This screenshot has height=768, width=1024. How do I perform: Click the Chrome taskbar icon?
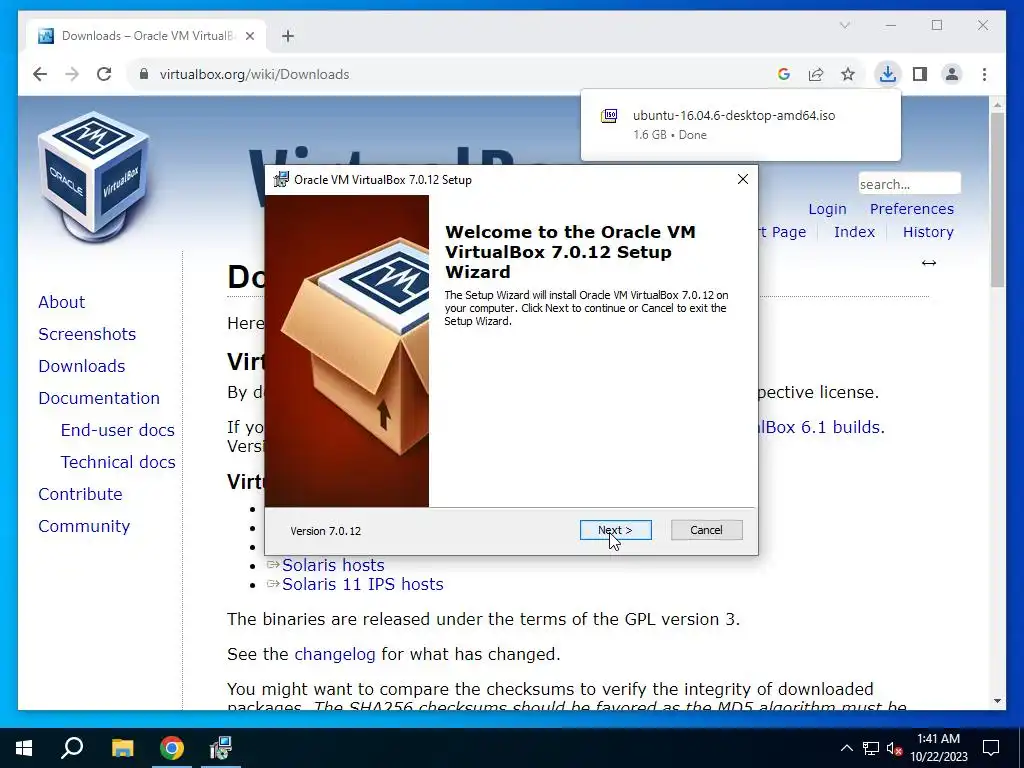point(172,748)
